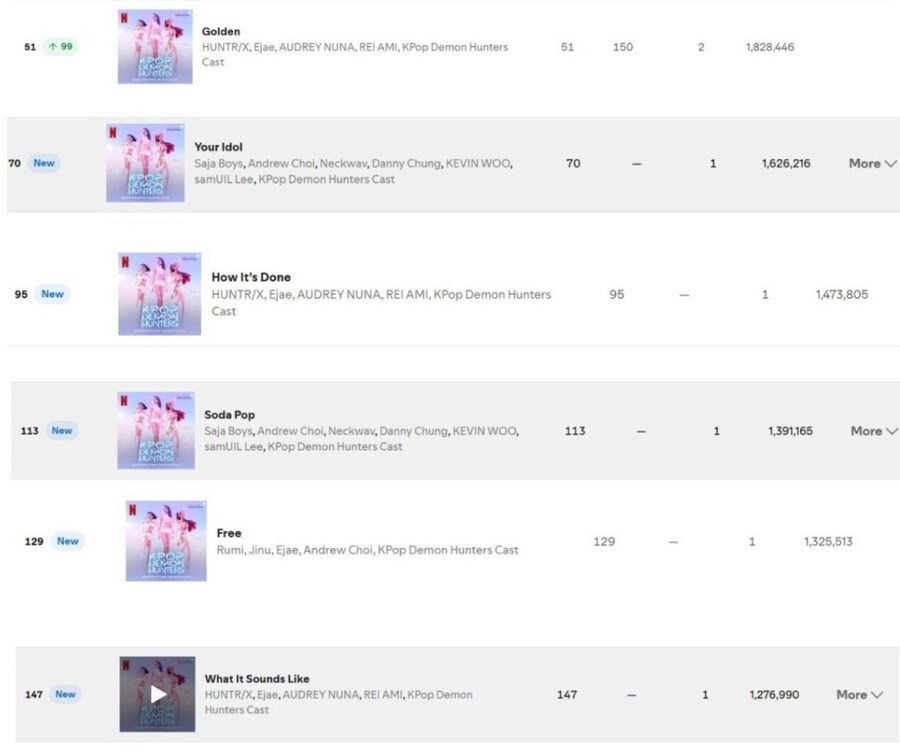Open the Saja Boys artist link under Your Idol
The height and width of the screenshot is (752, 900).
point(218,164)
